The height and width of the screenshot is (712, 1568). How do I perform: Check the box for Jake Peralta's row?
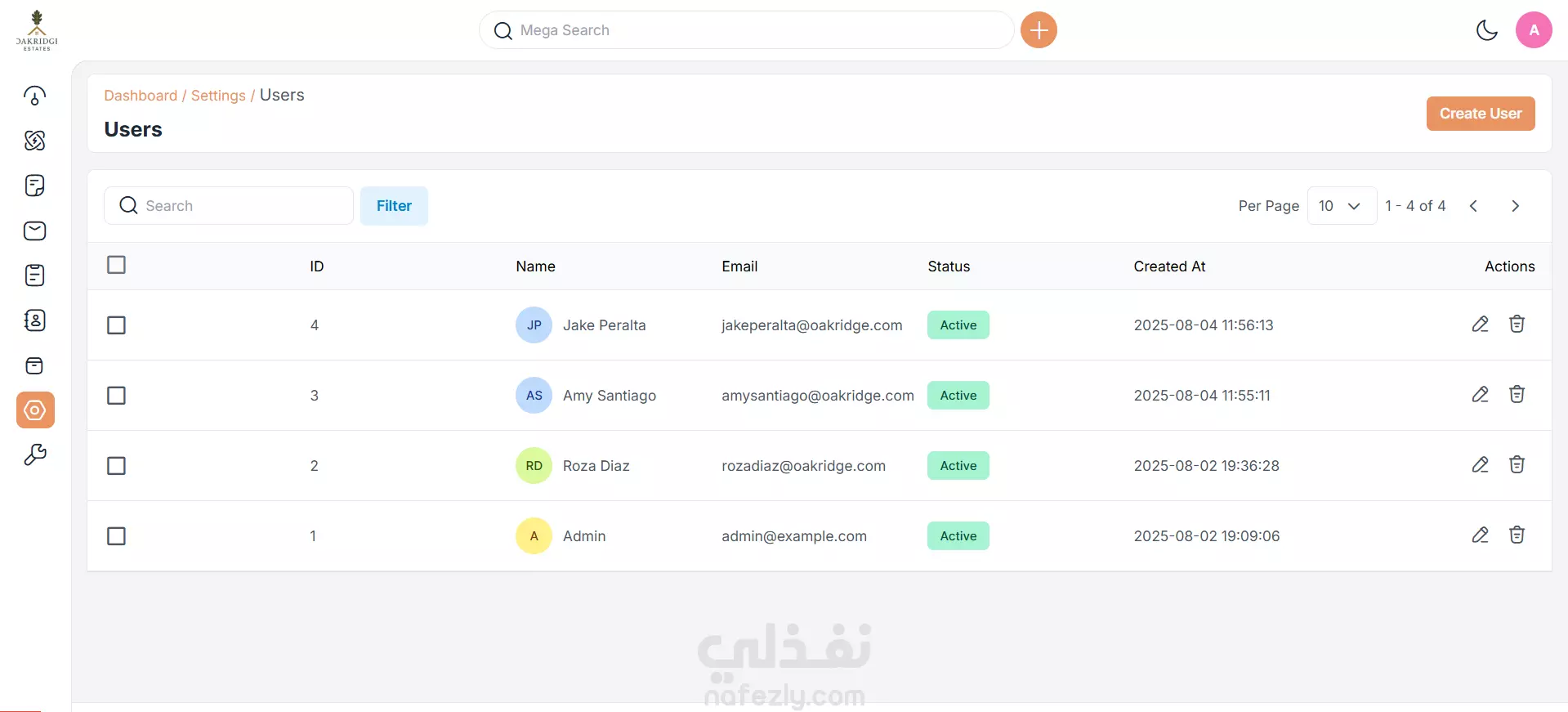coord(117,325)
